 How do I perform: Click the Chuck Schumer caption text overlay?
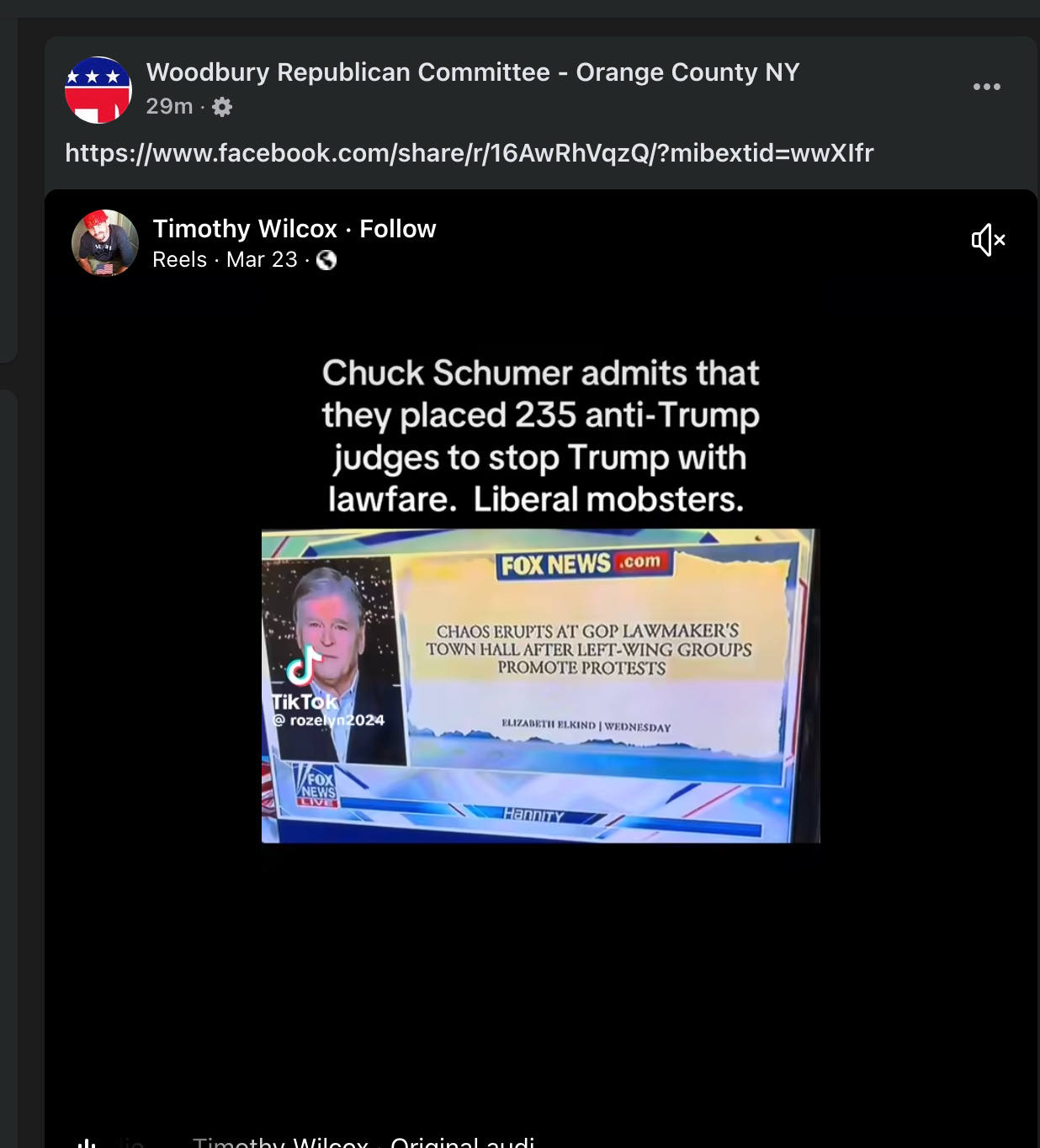(540, 436)
